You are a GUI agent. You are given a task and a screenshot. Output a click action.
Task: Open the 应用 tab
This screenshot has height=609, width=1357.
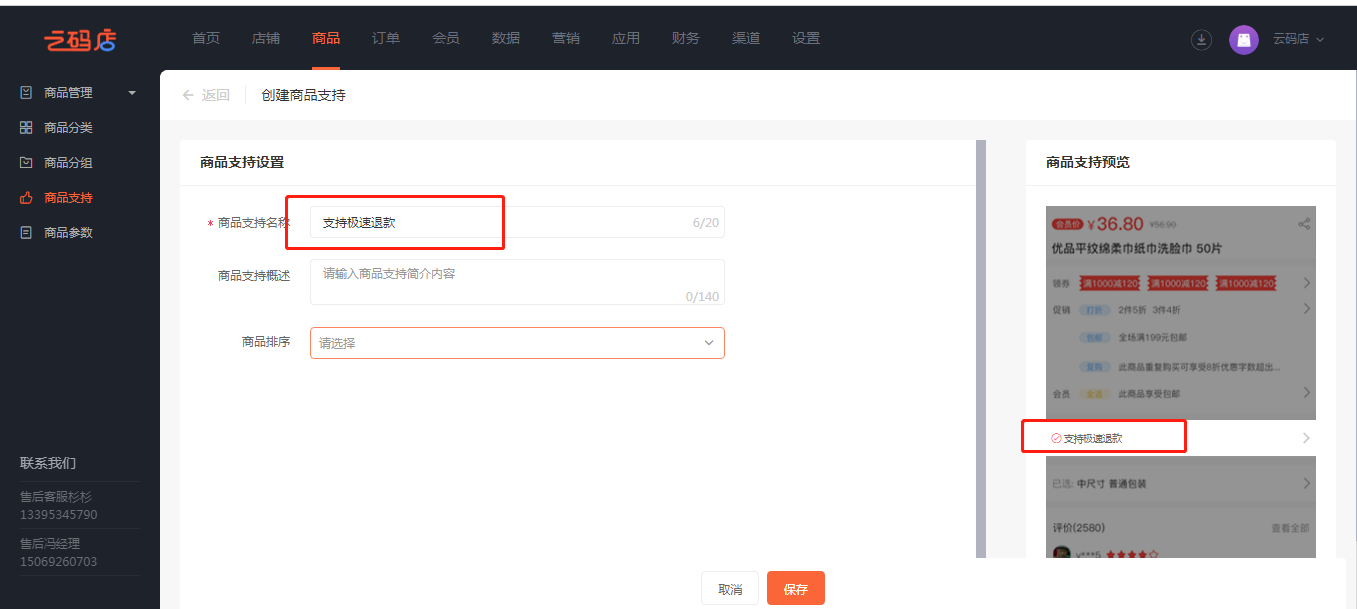click(x=626, y=38)
